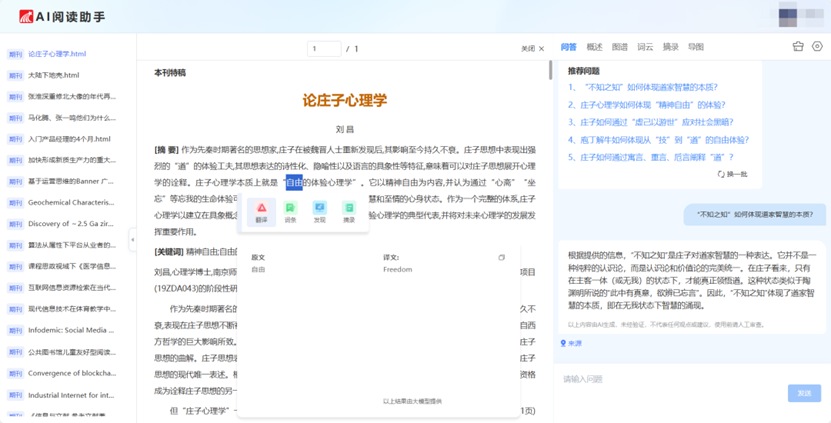The height and width of the screenshot is (423, 831).
Task: Open file 公共图书馆儿童友好型阅读...
Action: (x=72, y=352)
